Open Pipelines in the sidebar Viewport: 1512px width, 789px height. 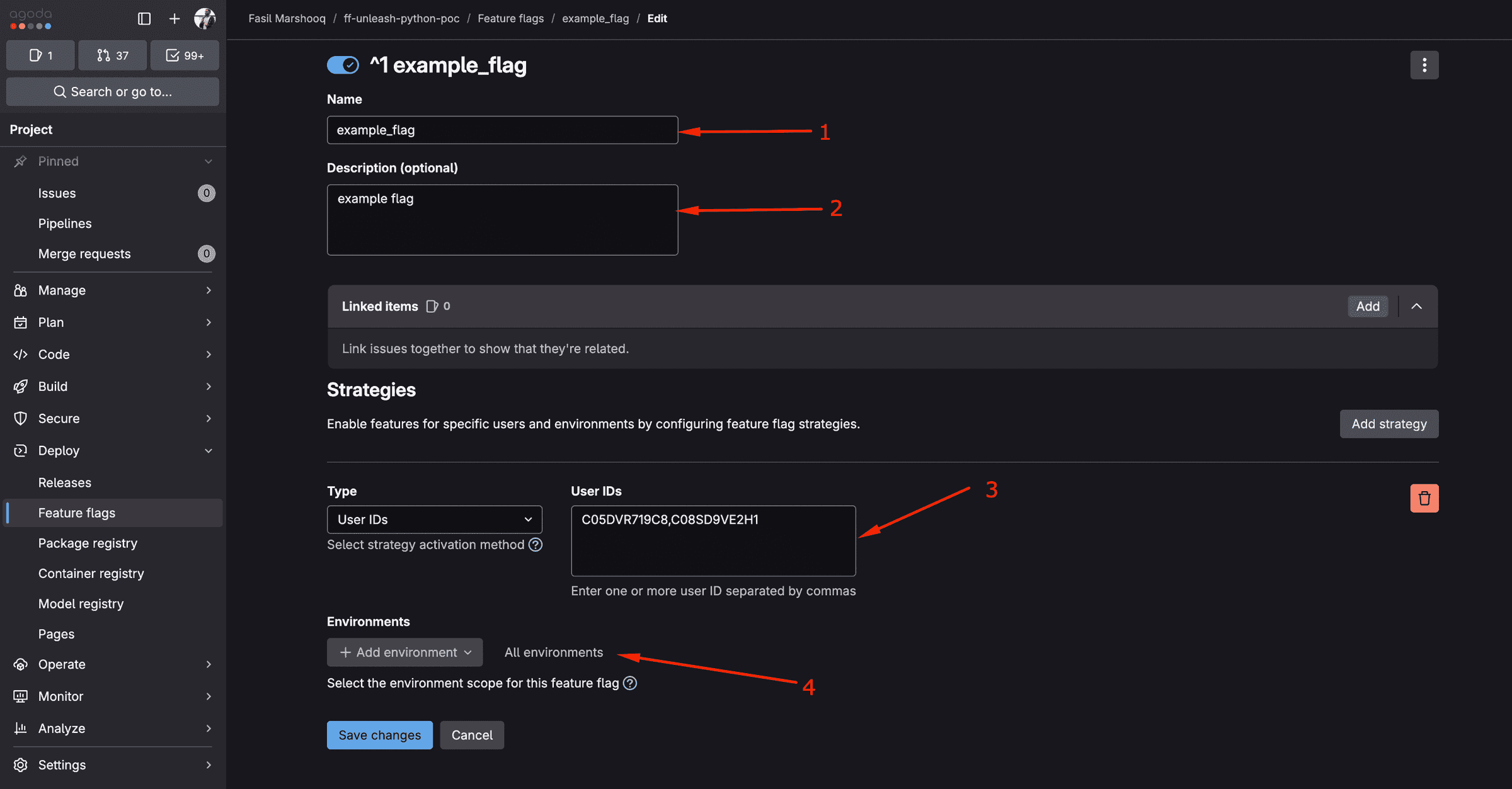click(113, 224)
